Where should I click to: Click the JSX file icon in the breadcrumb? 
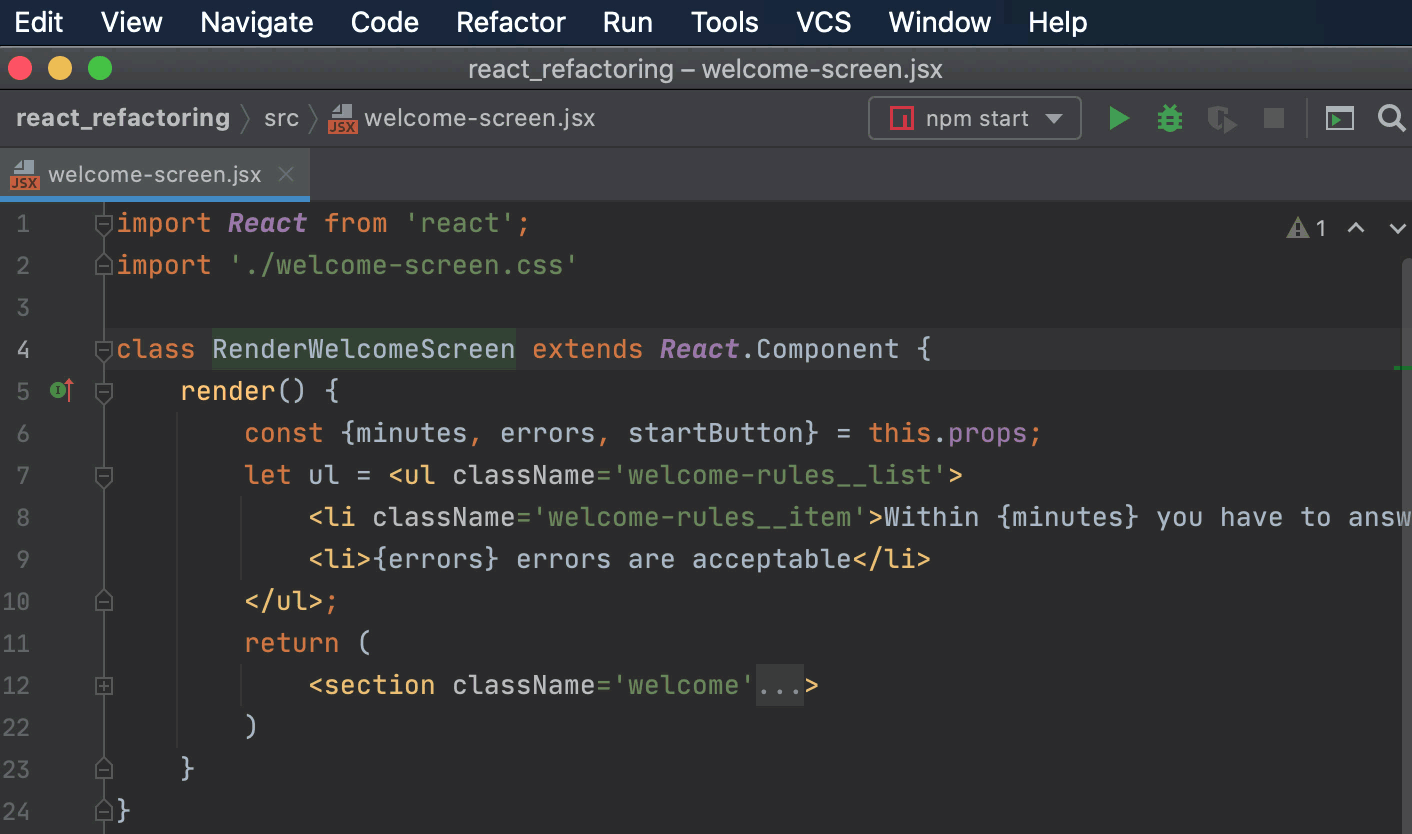tap(343, 118)
